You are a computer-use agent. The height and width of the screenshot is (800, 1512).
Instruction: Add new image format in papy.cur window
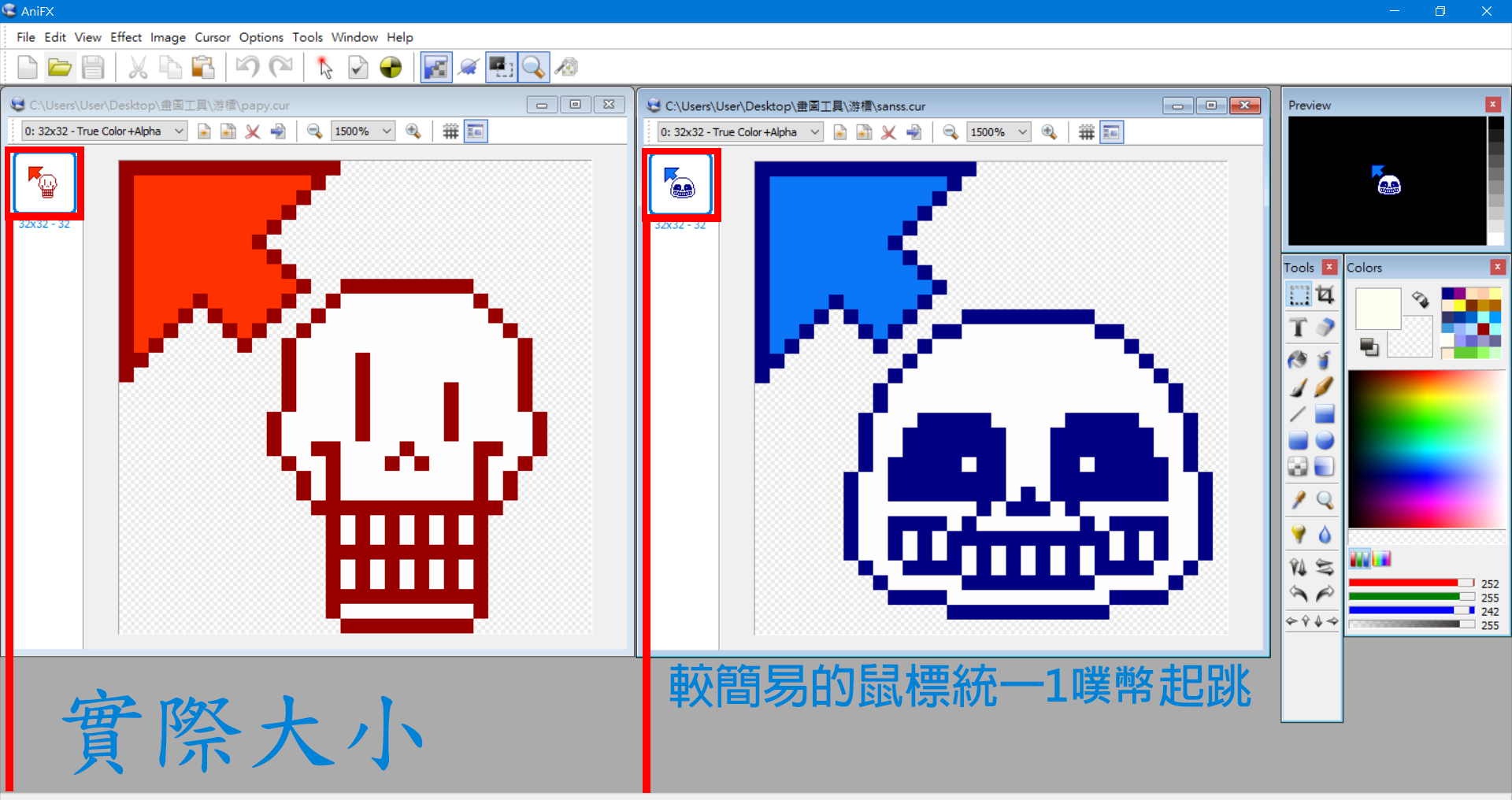coord(204,131)
